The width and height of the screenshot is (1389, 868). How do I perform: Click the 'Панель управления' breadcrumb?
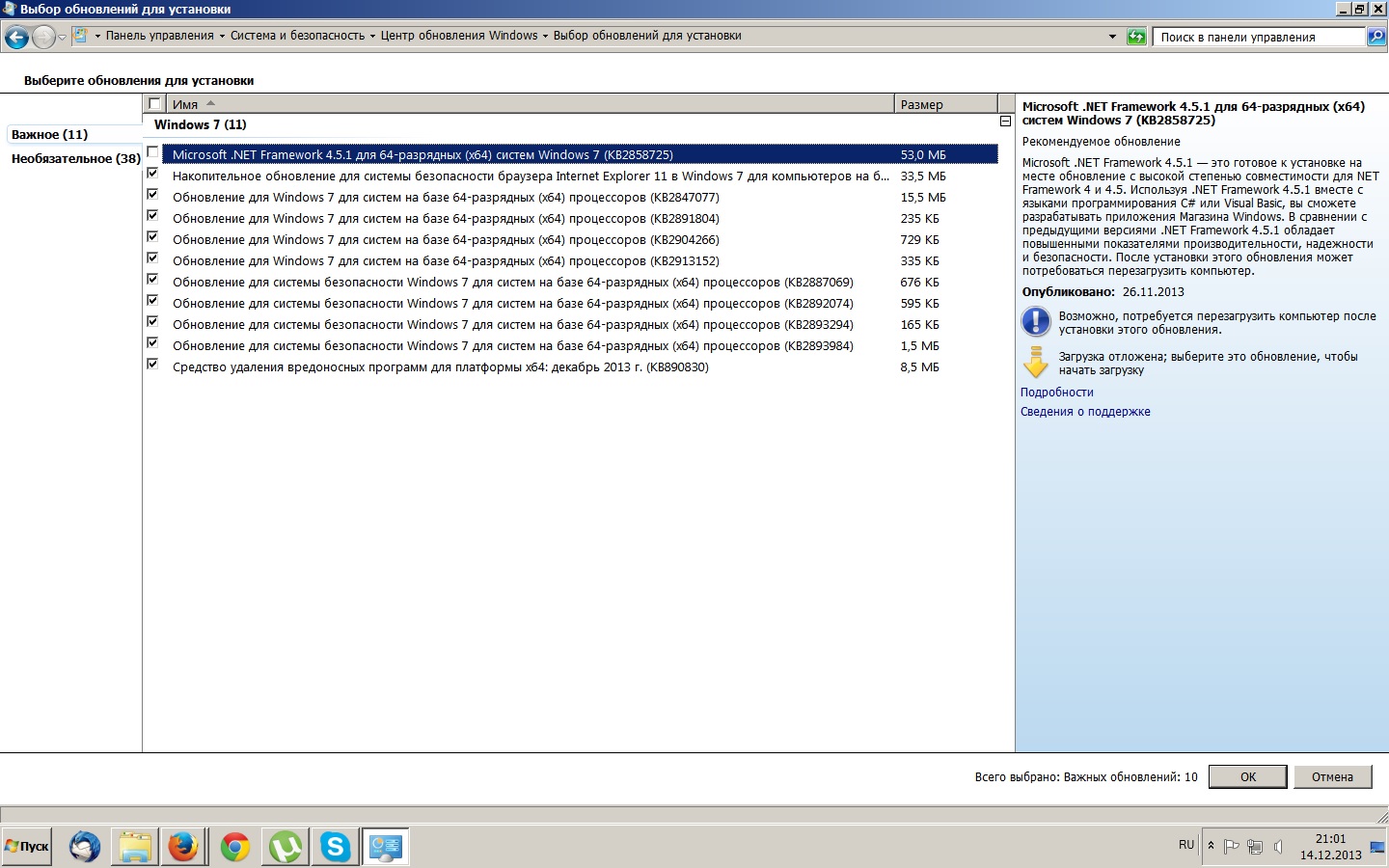(160, 37)
